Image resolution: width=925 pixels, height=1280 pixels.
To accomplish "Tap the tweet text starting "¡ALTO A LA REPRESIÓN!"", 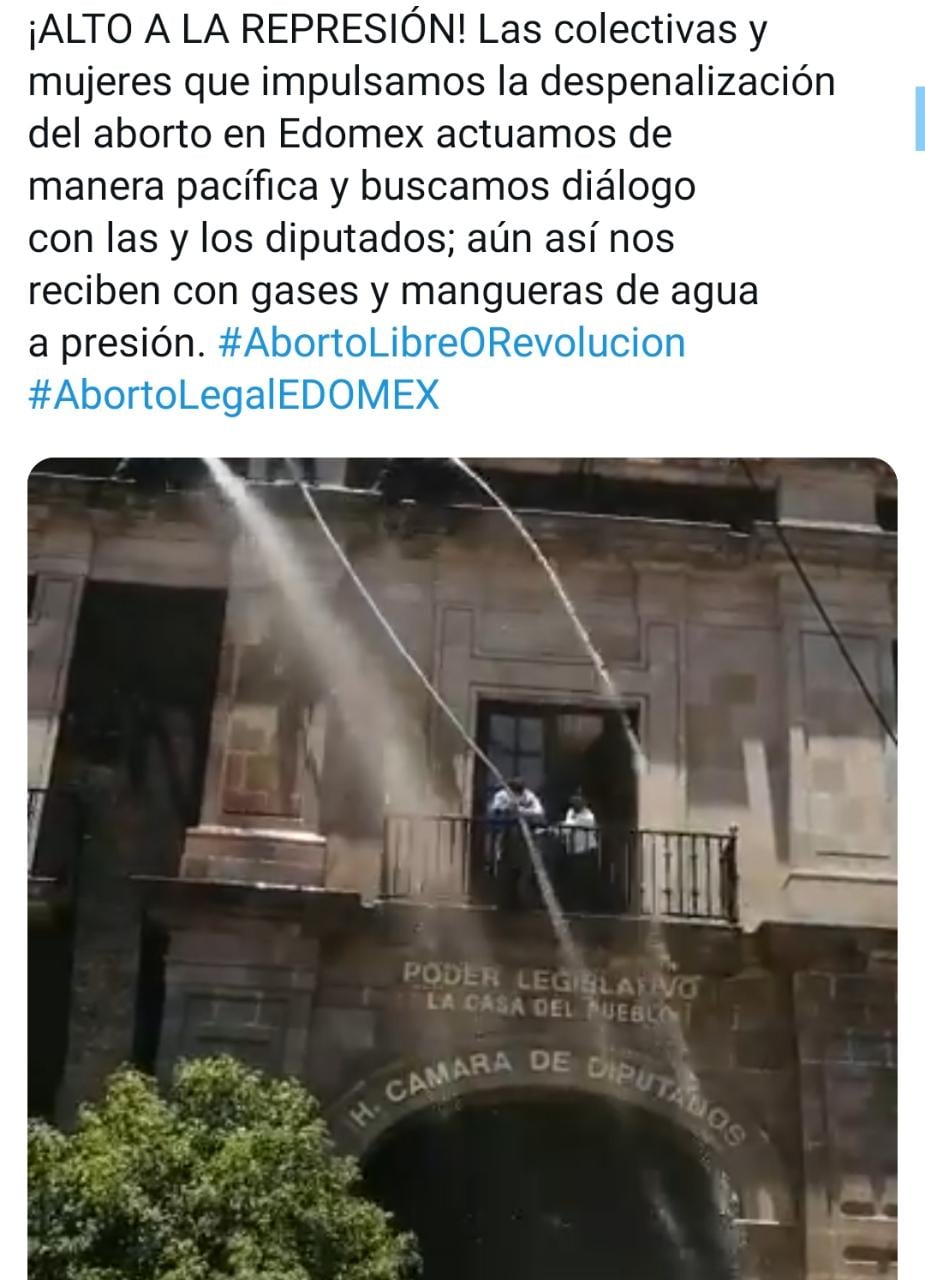I will coord(432,212).
